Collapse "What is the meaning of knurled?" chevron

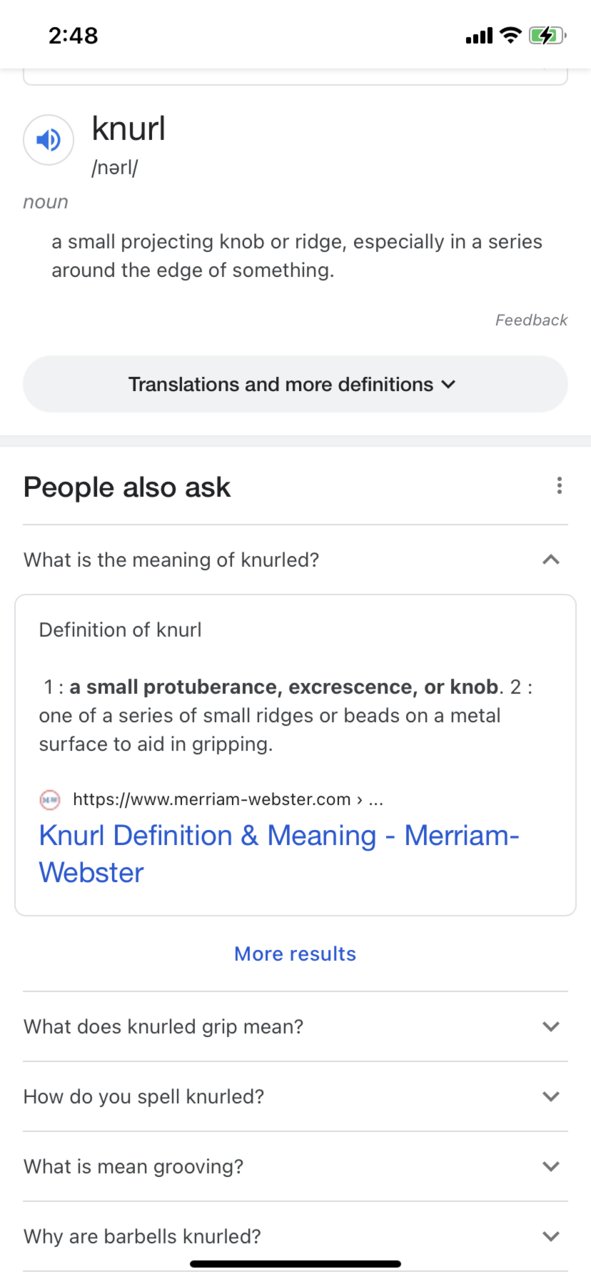pos(550,560)
